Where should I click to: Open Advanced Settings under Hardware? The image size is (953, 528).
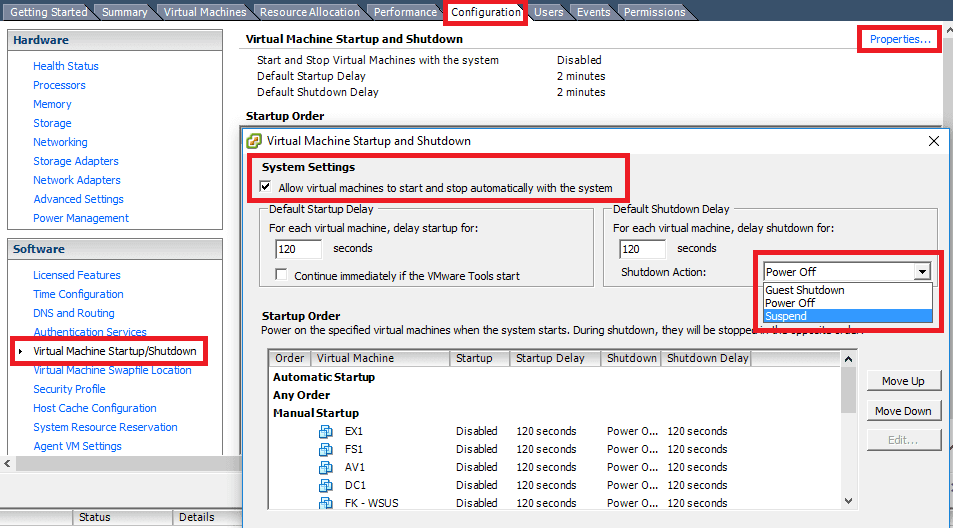pos(78,199)
